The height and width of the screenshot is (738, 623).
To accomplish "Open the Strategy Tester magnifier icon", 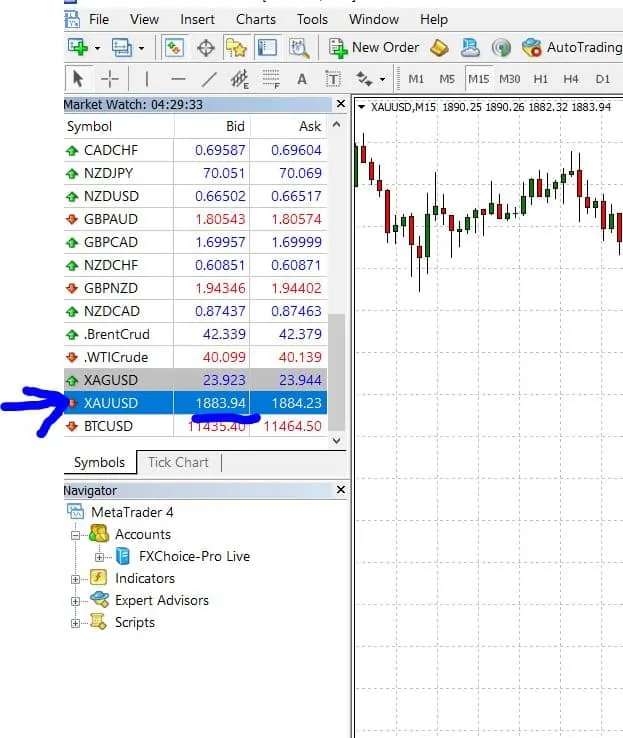I will click(299, 48).
